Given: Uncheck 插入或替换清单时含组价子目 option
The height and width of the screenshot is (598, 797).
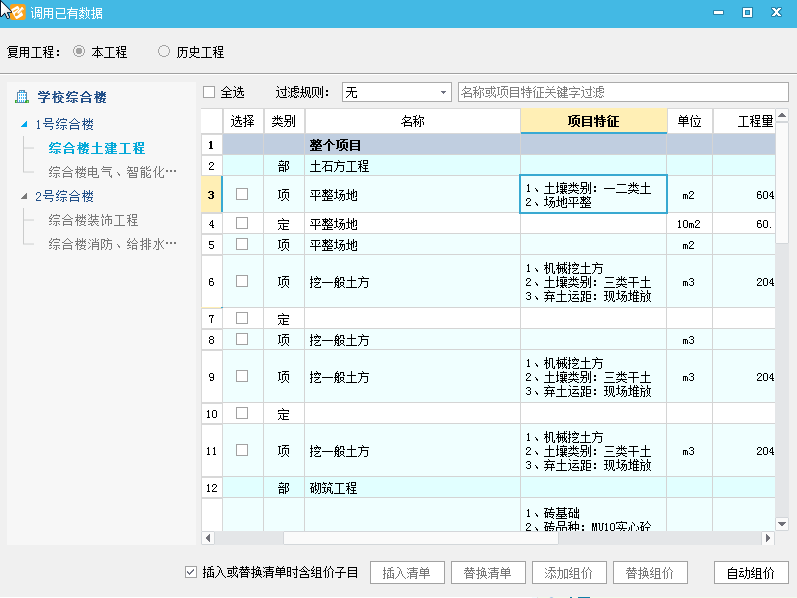Looking at the screenshot, I should 191,573.
